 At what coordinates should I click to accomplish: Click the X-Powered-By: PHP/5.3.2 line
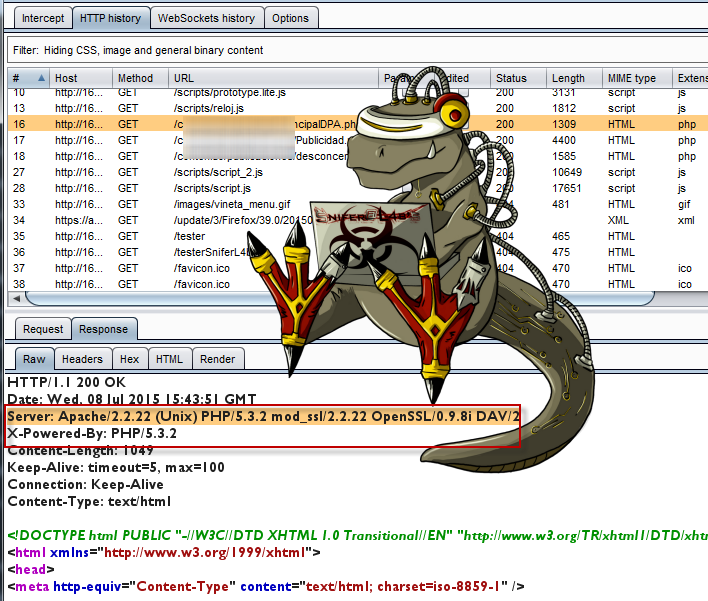click(x=92, y=433)
